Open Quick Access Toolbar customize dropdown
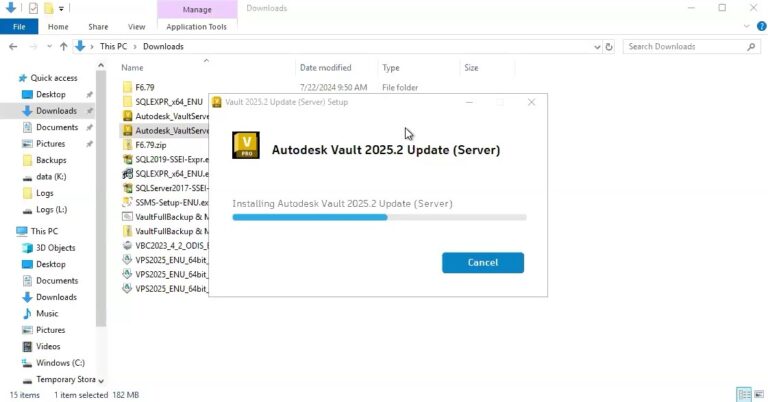Screen dimensions: 768x402 coord(61,8)
